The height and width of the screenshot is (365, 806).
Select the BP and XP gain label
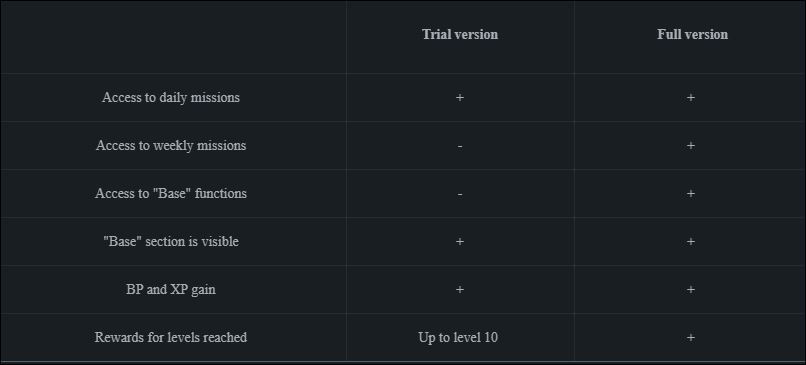[x=171, y=289]
